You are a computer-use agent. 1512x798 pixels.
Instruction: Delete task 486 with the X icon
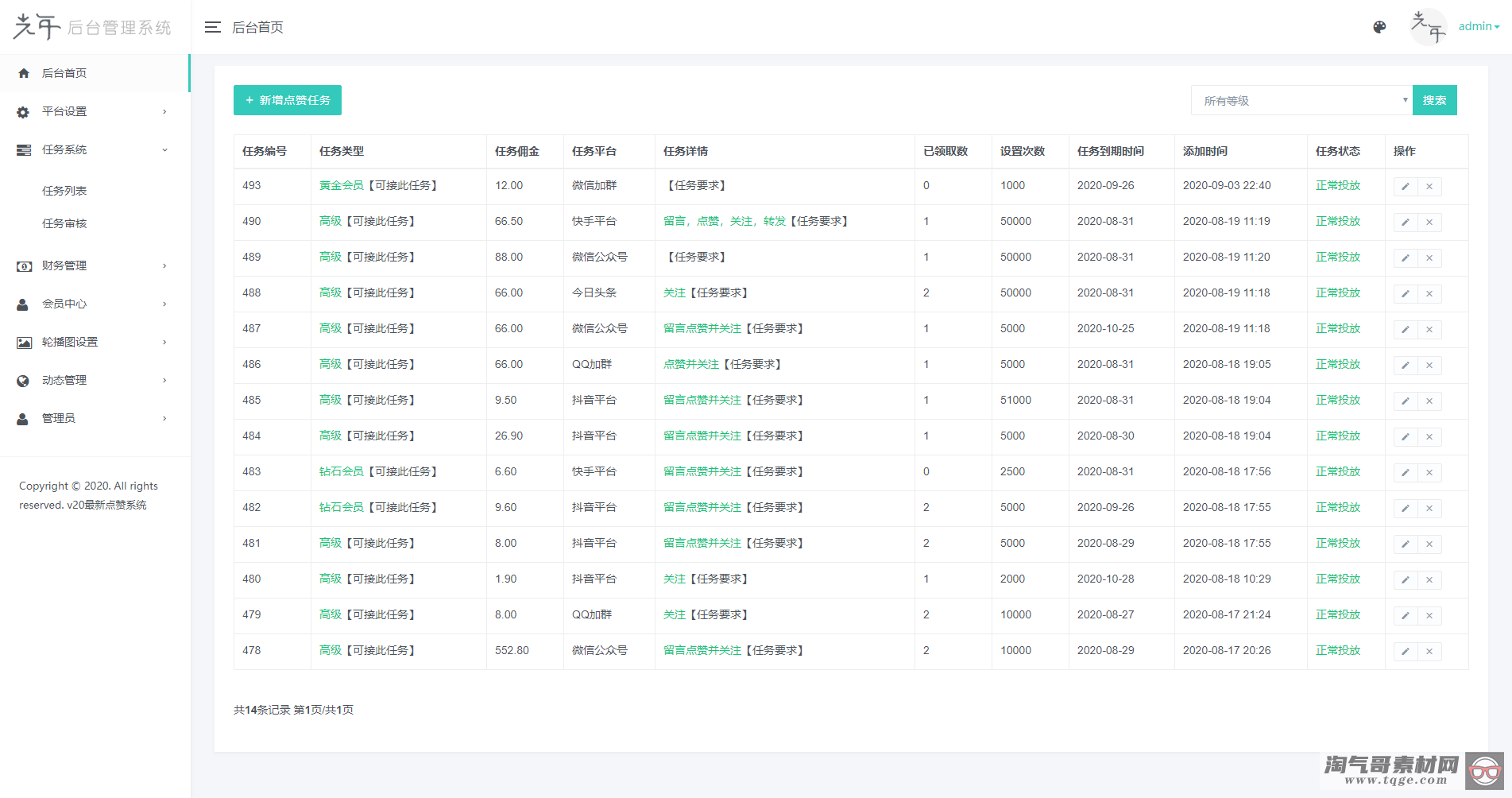(x=1429, y=366)
